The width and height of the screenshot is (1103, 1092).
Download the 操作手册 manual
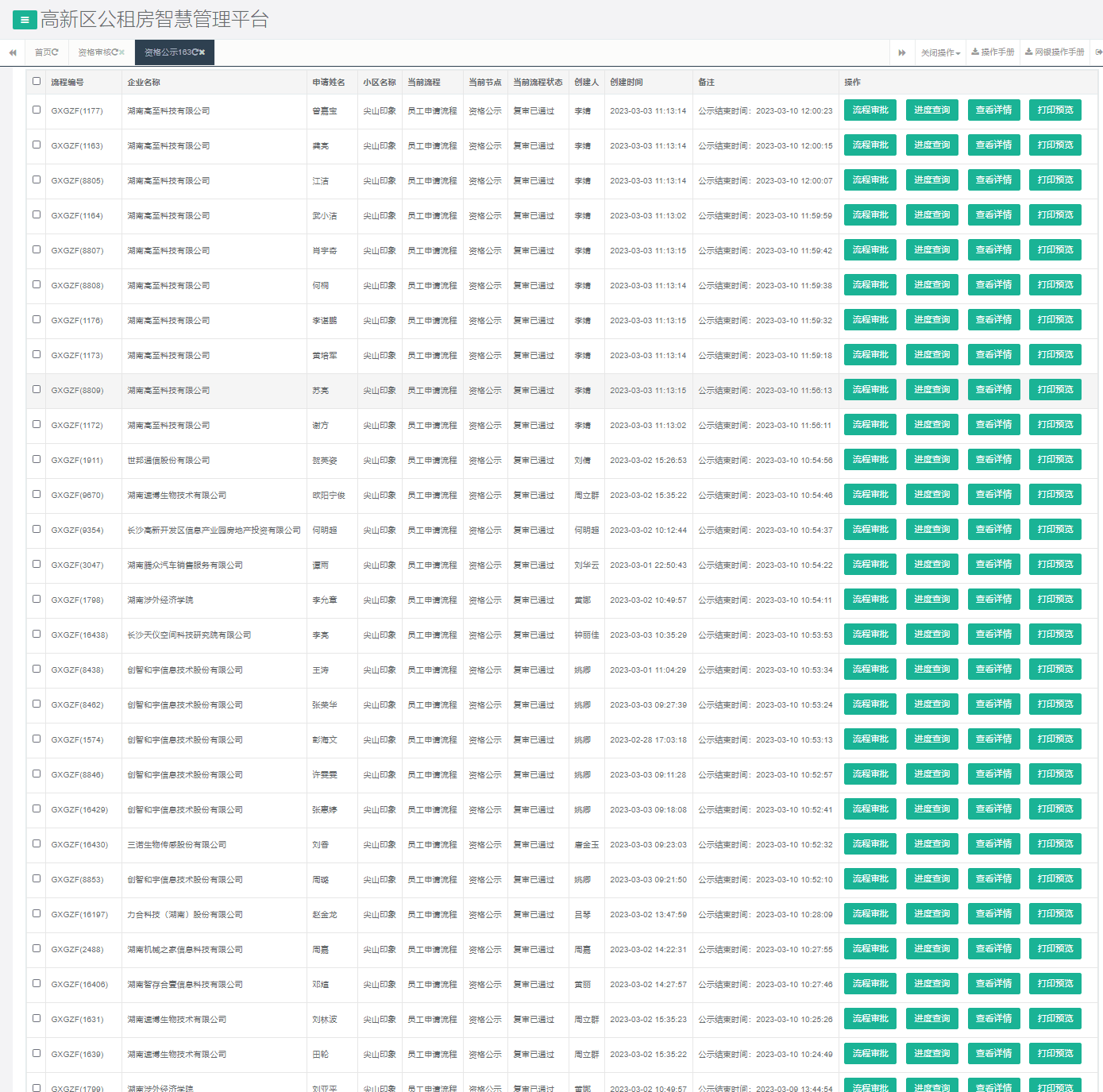click(x=993, y=52)
